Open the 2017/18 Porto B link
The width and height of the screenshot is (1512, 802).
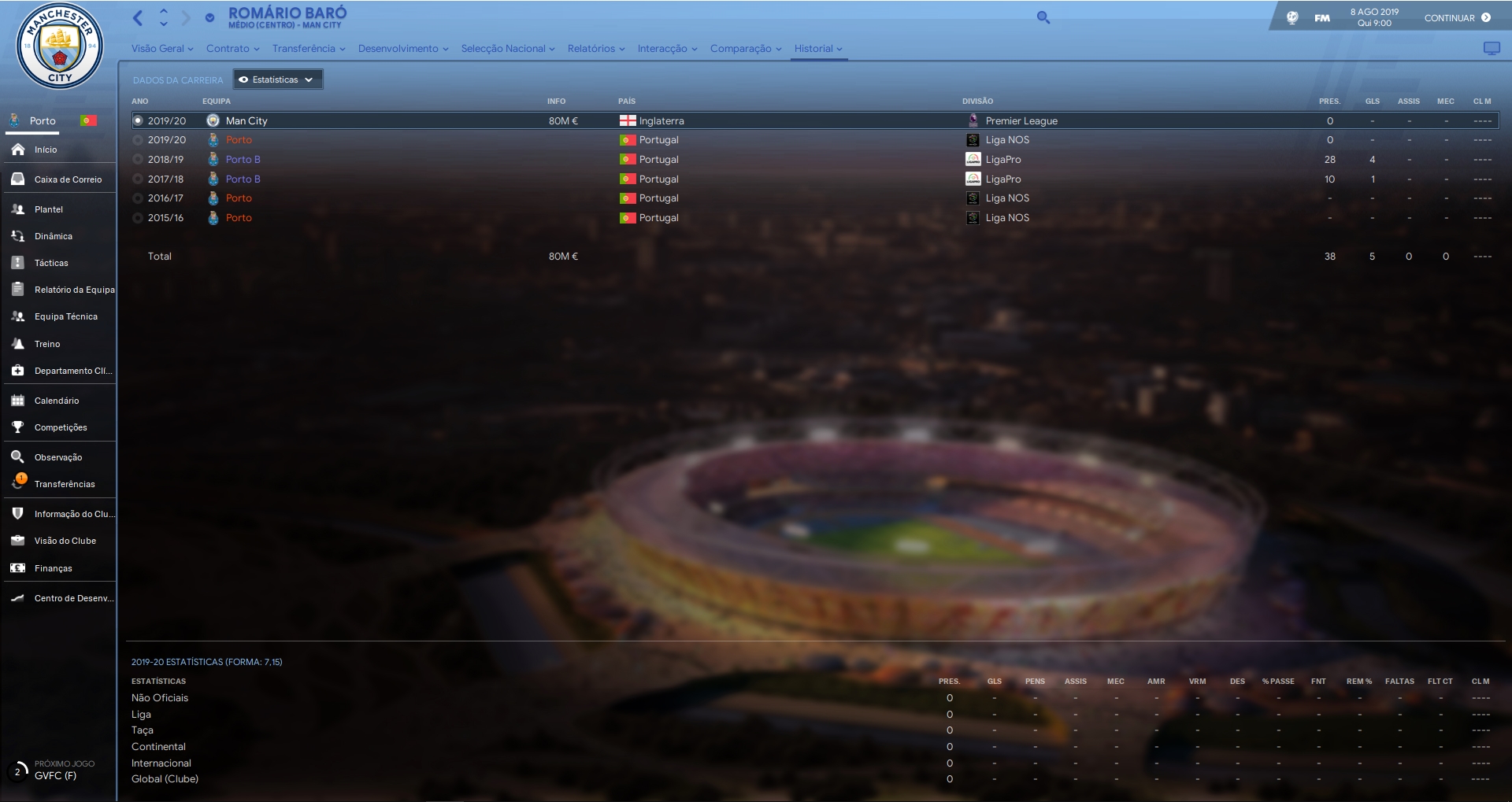(243, 179)
